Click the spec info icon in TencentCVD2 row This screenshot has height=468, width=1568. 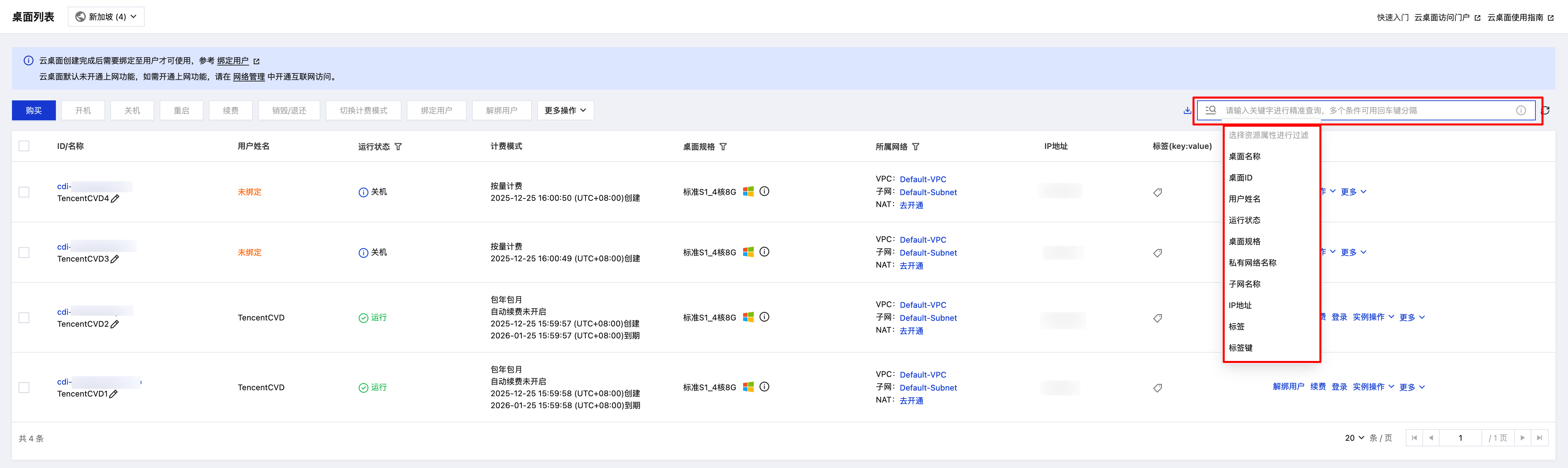coord(764,317)
